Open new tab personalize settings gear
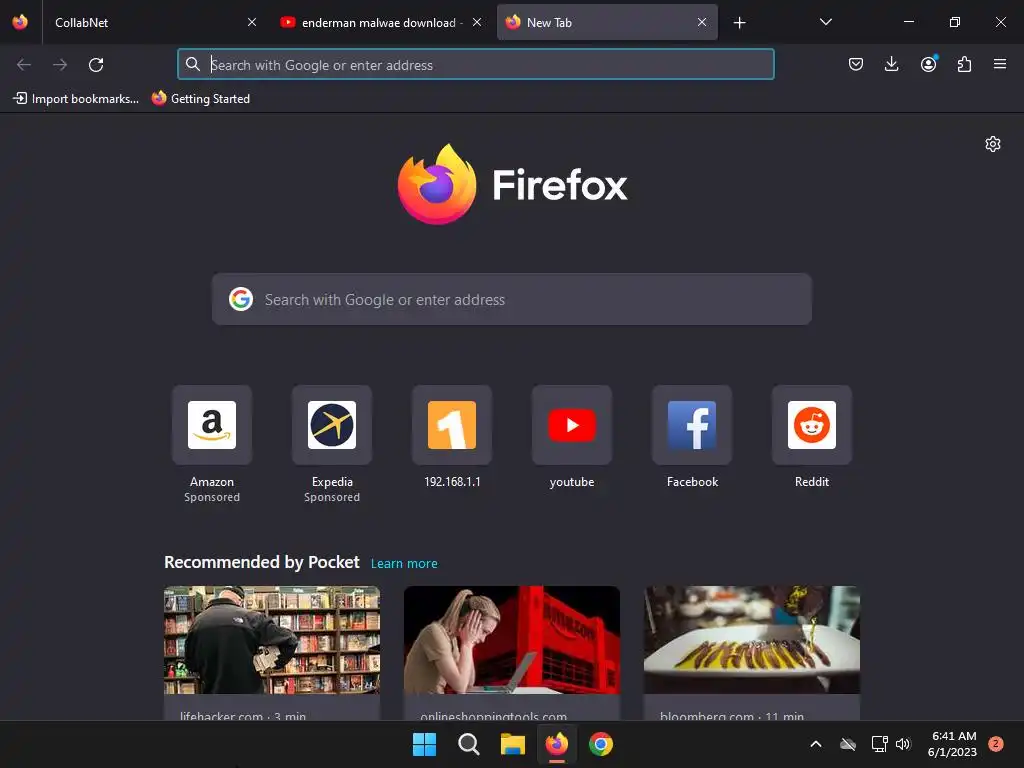Screen dimensions: 1024x768 point(993,144)
